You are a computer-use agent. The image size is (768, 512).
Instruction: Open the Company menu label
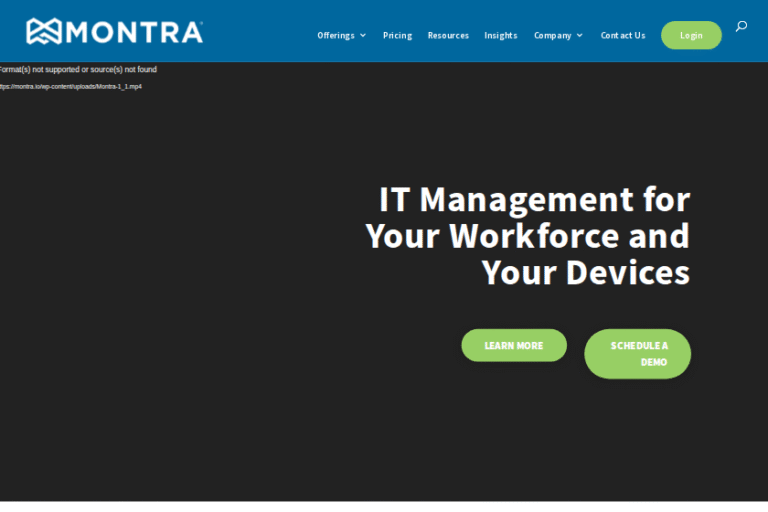tap(552, 36)
